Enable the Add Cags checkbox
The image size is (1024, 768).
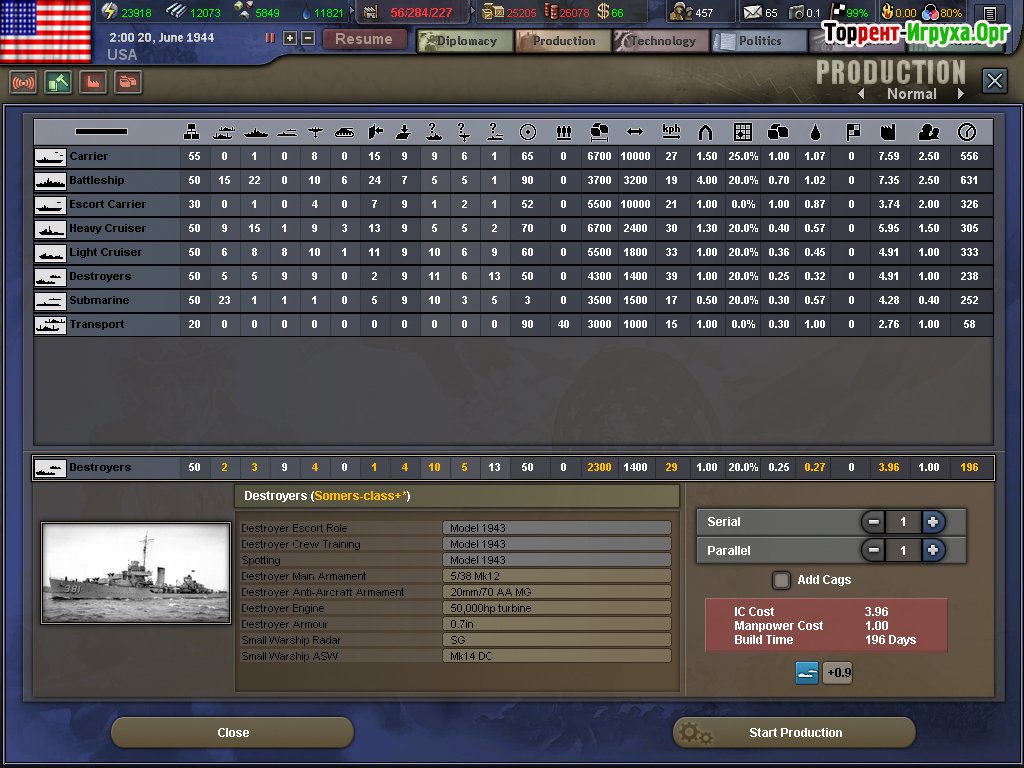click(781, 580)
